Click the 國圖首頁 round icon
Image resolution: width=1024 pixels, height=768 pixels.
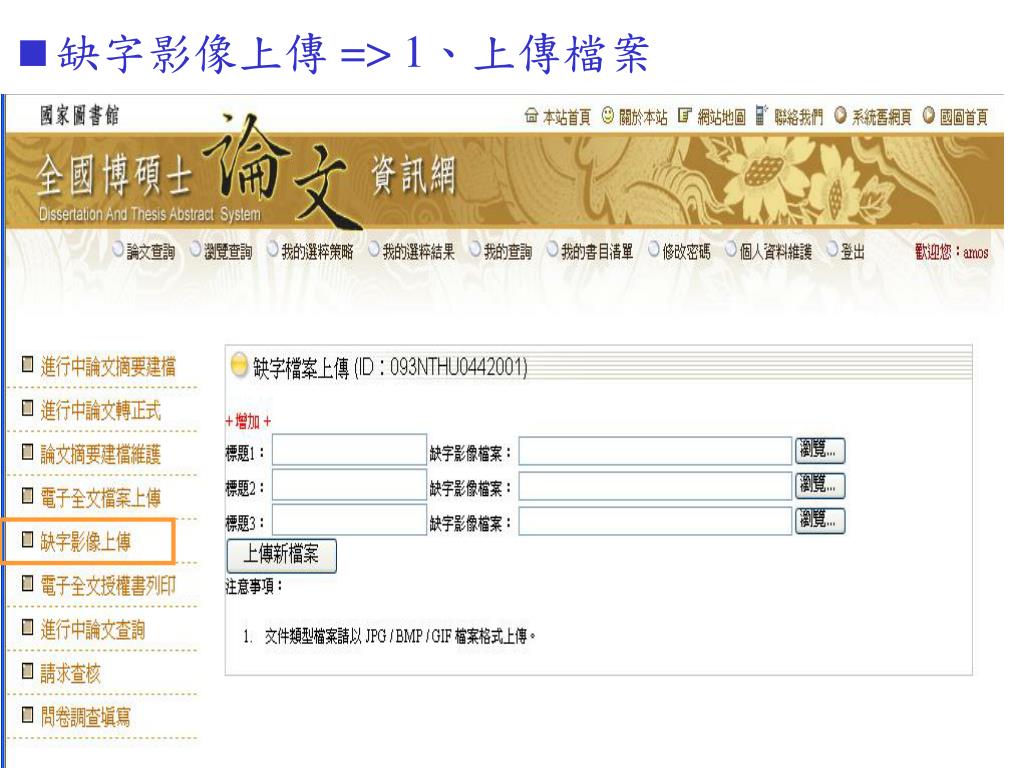(929, 115)
